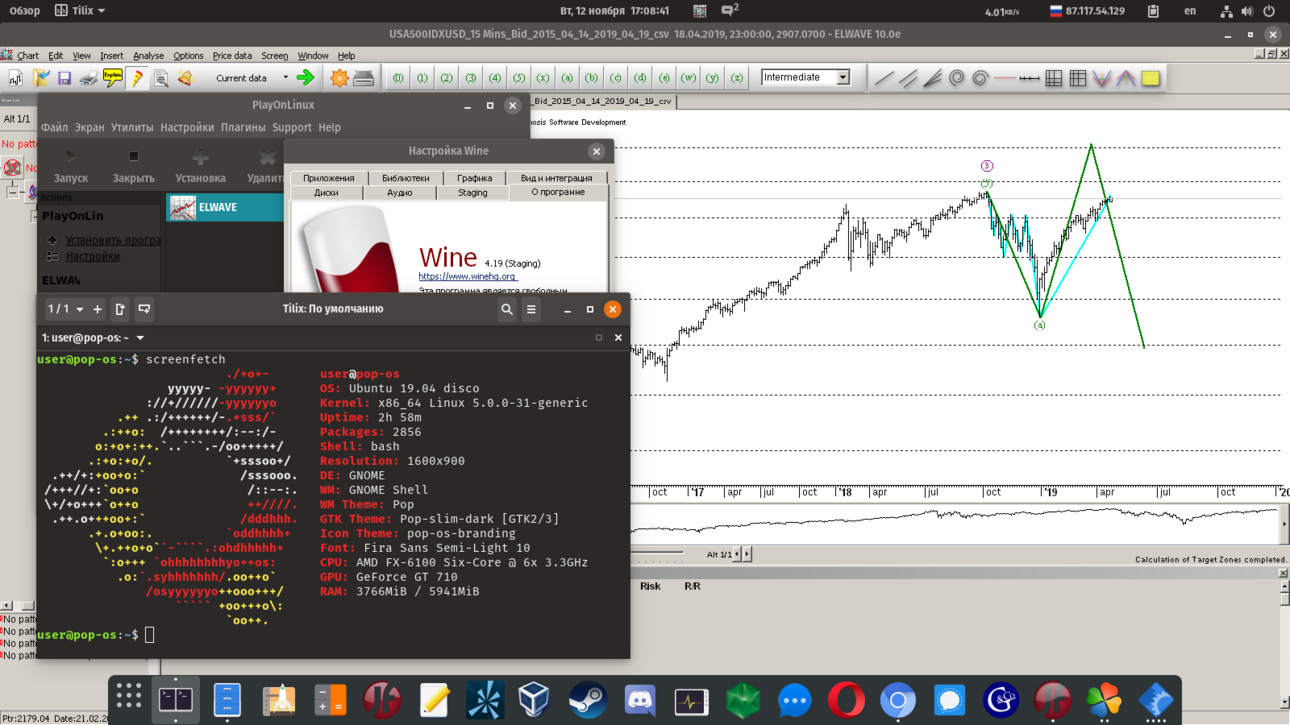The image size is (1290, 725).
Task: Close the Tilix terminal pane
Action: tap(618, 338)
